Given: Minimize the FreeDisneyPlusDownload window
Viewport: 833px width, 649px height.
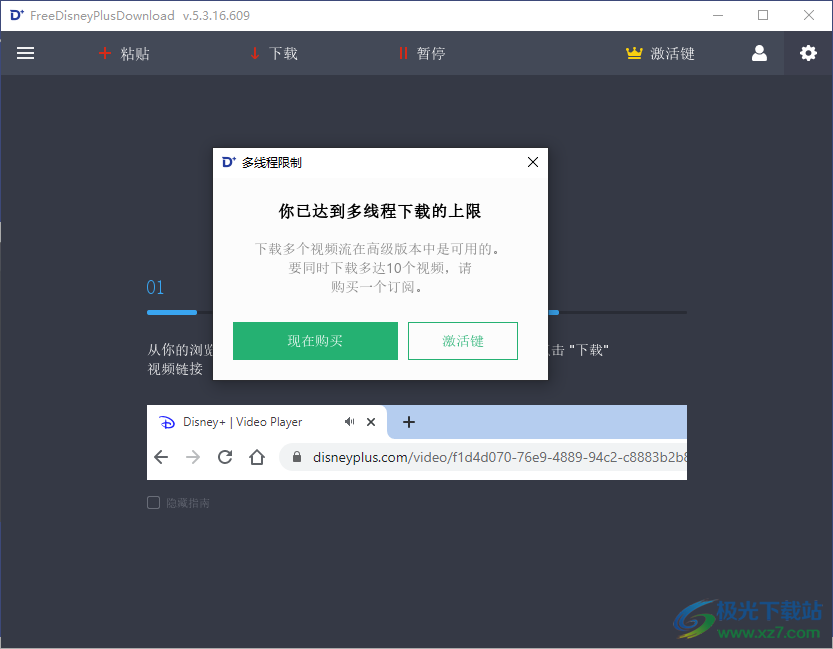Looking at the screenshot, I should pyautogui.click(x=718, y=15).
